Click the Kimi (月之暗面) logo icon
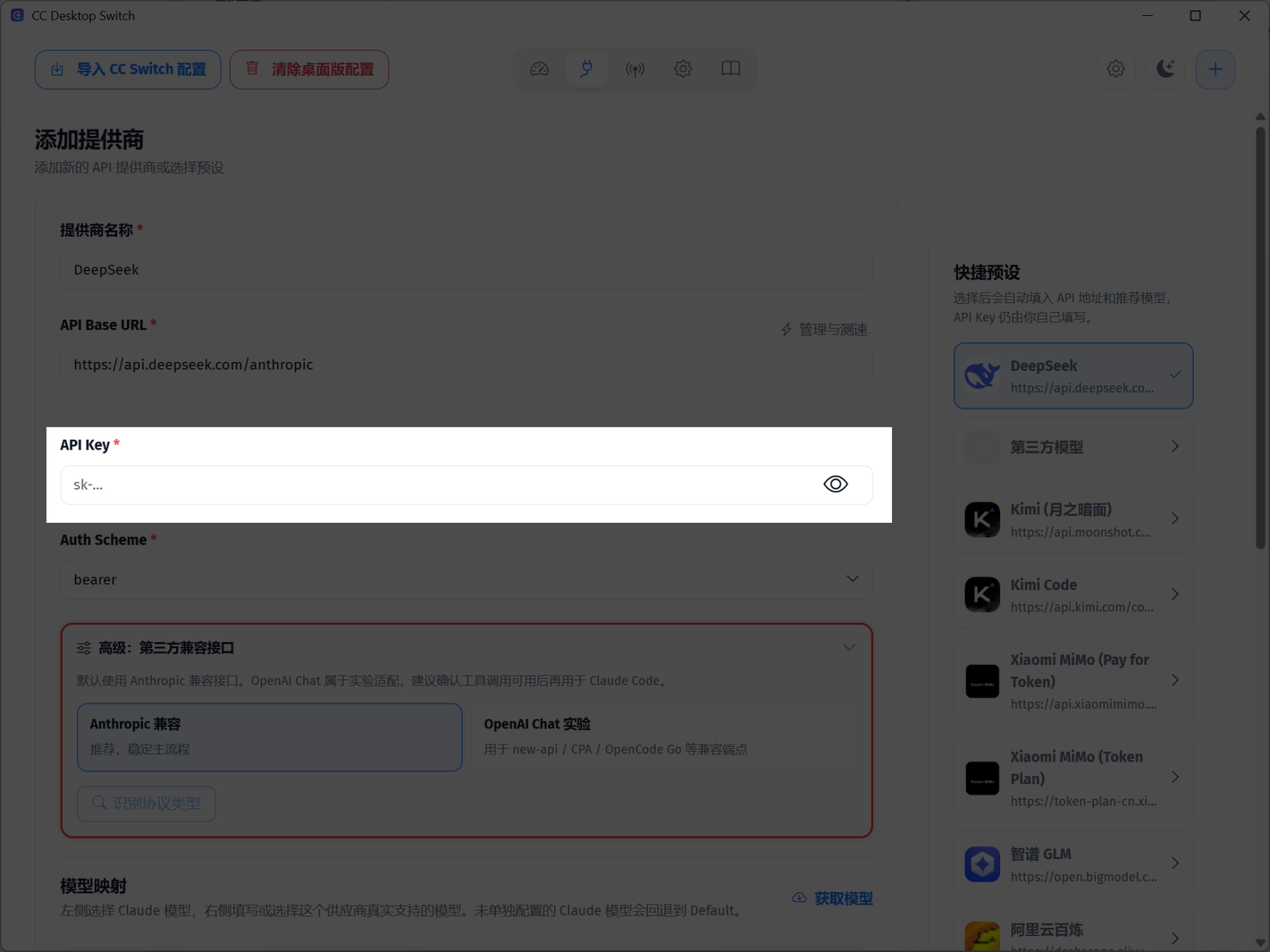The width and height of the screenshot is (1270, 952). point(982,520)
